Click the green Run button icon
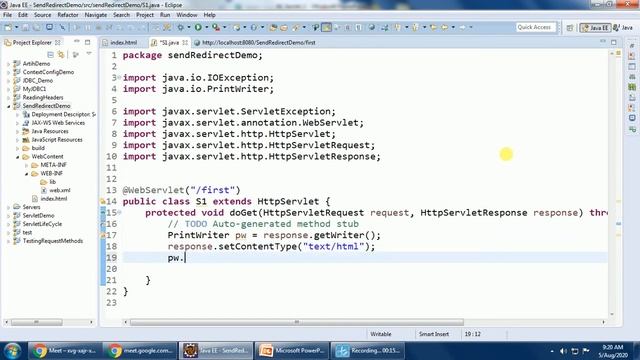This screenshot has width=640, height=360. pyautogui.click(x=198, y=27)
